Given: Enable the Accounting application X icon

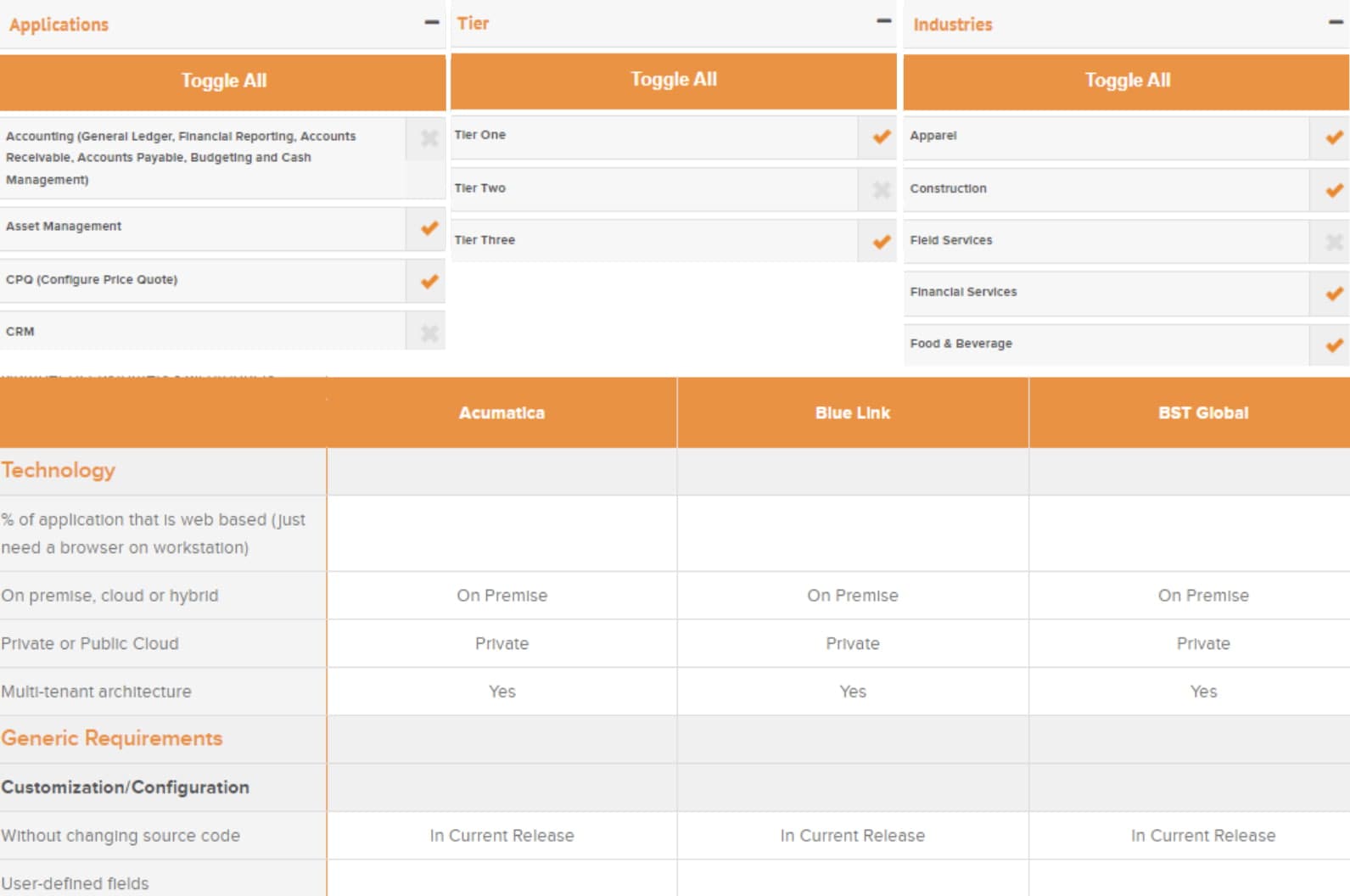Looking at the screenshot, I should [x=429, y=138].
